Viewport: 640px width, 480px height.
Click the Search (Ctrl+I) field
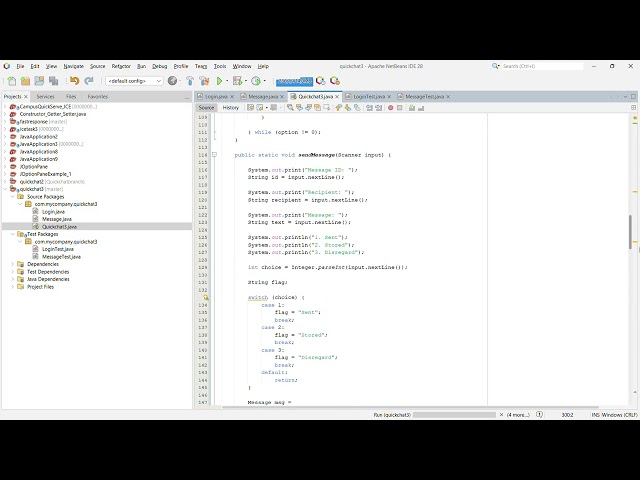point(542,66)
